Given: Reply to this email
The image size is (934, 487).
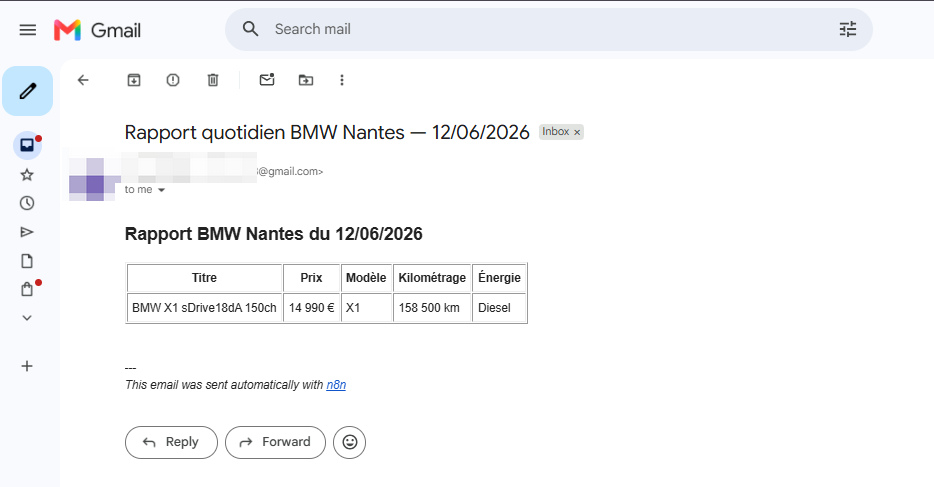Looking at the screenshot, I should tap(172, 442).
